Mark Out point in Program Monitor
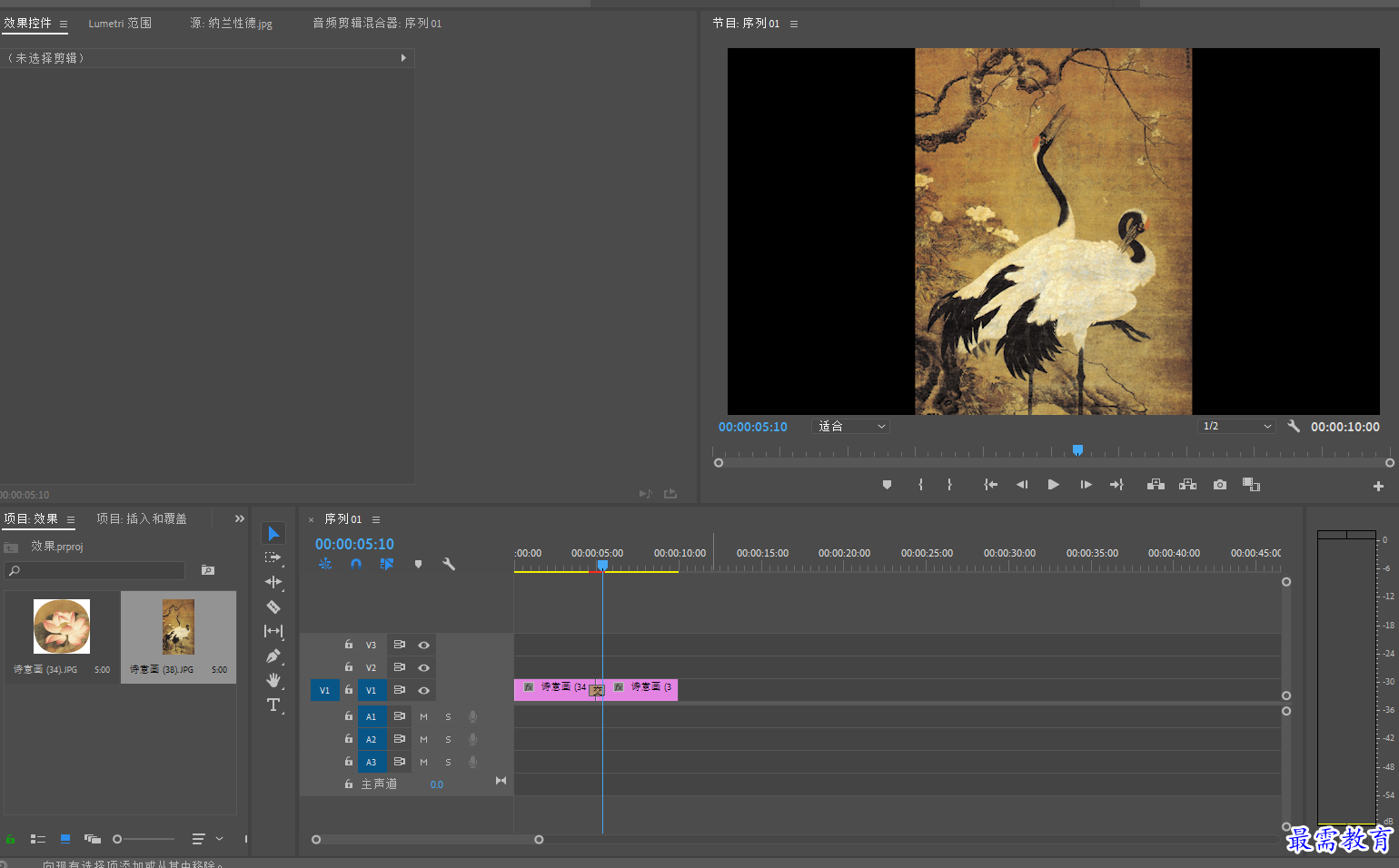Image resolution: width=1399 pixels, height=868 pixels. tap(949, 485)
